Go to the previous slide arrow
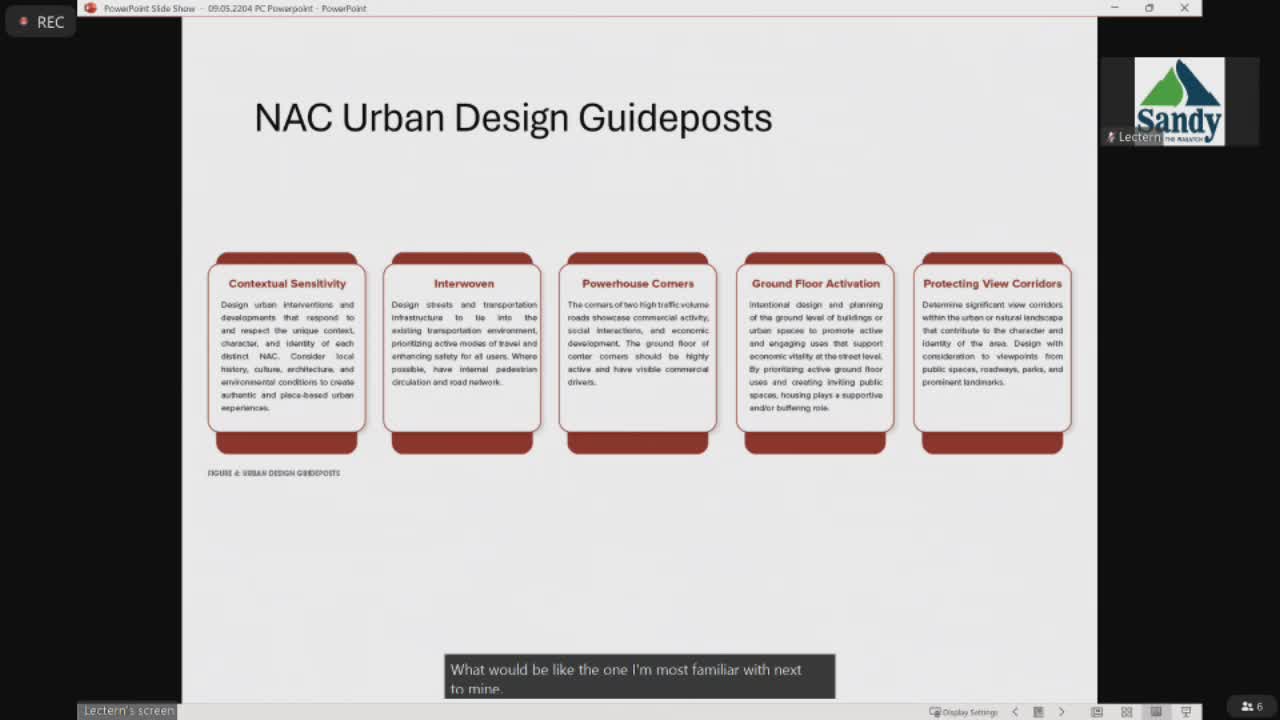Screen dimensions: 1280x720 pyautogui.click(x=1015, y=712)
